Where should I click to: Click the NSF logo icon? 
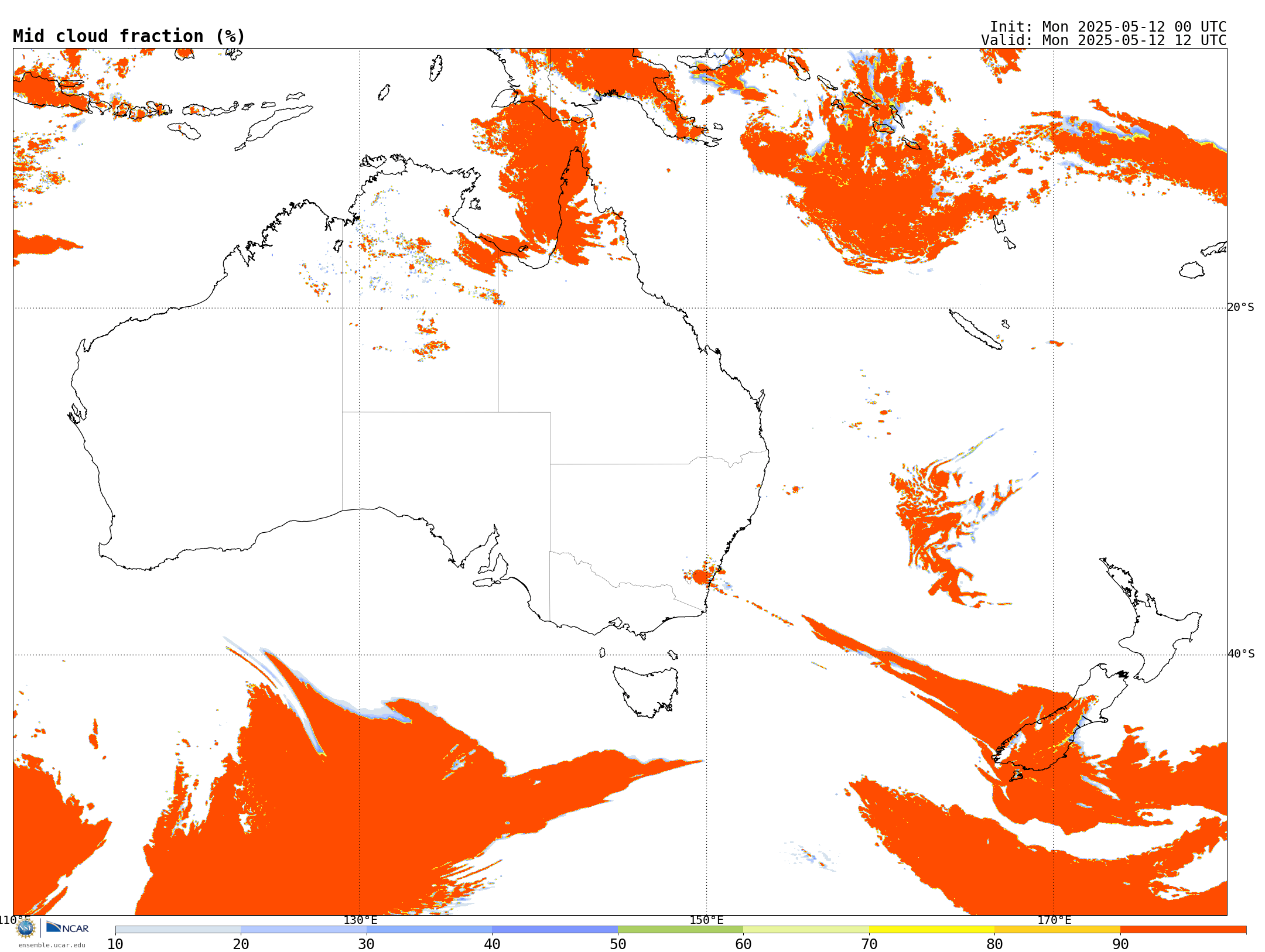coord(26,927)
